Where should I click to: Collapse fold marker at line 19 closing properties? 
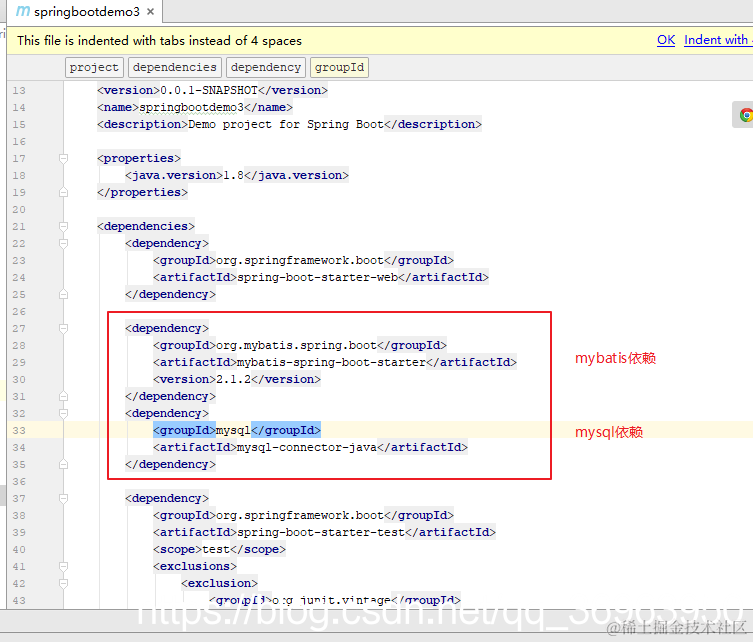click(x=63, y=192)
